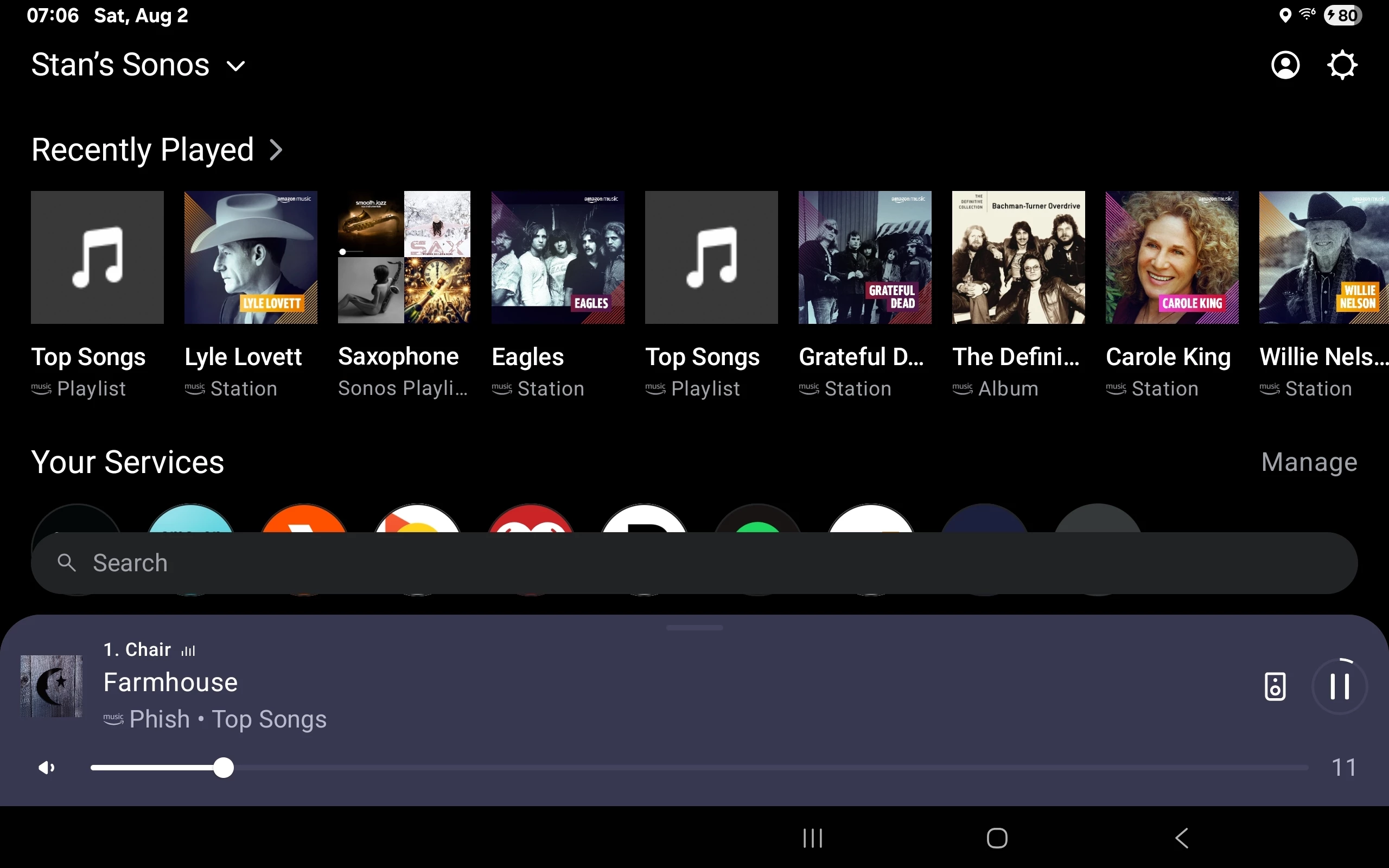Open the Saxophone playlist artwork
This screenshot has height=868, width=1389.
pos(404,257)
